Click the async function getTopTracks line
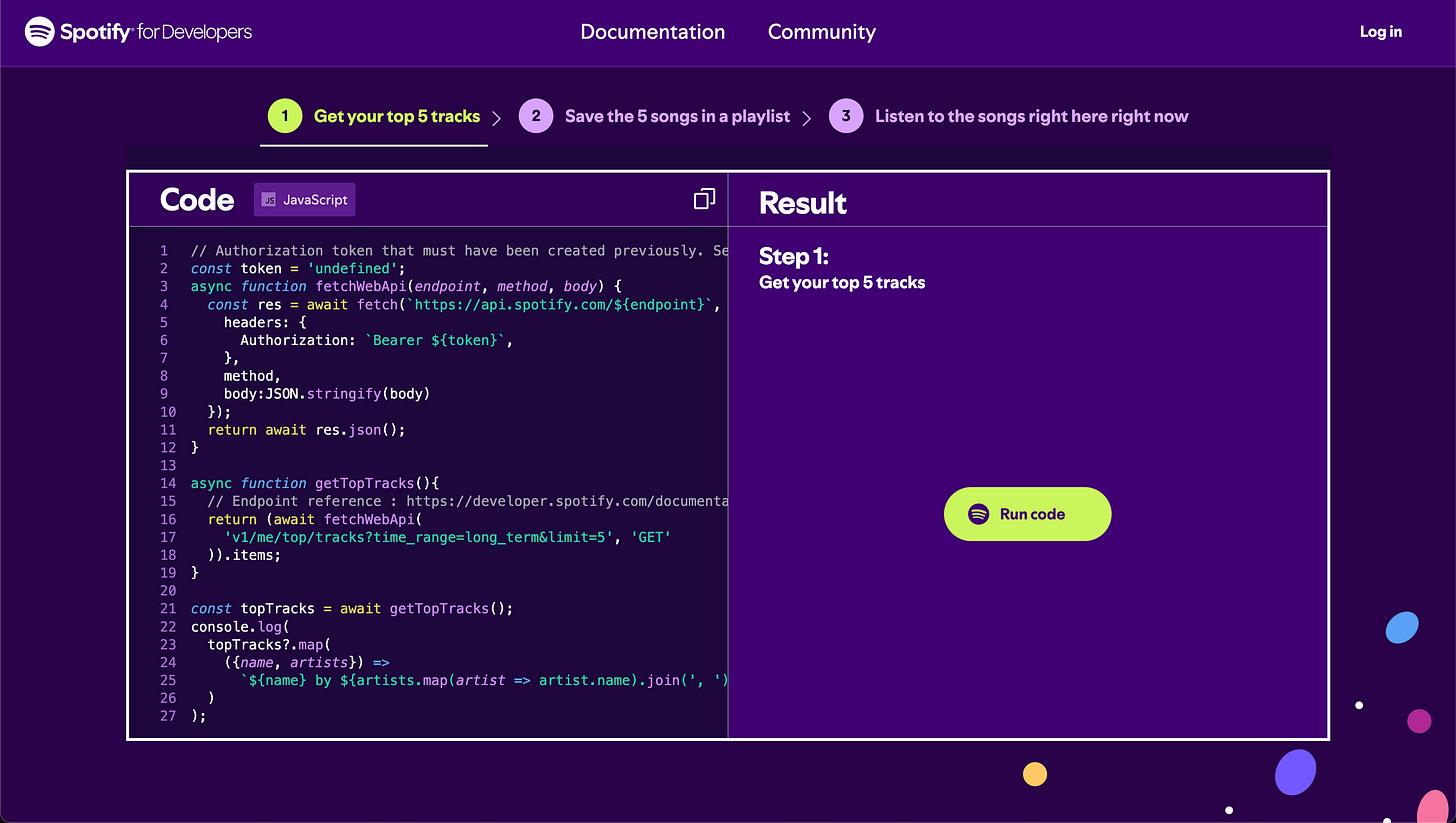The image size is (1456, 823). pyautogui.click(x=315, y=482)
